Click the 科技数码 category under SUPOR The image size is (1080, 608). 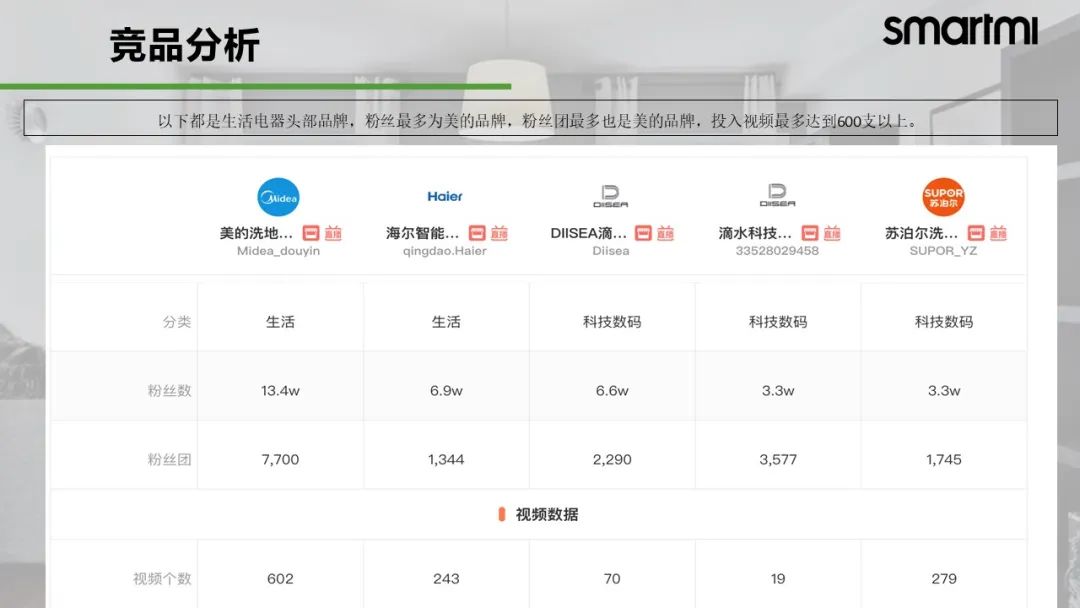944,322
